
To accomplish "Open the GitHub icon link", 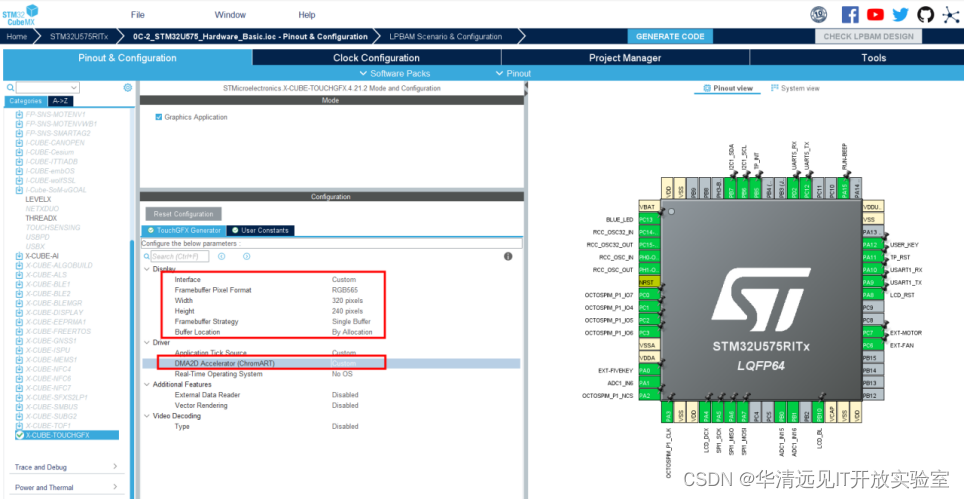I will [925, 15].
